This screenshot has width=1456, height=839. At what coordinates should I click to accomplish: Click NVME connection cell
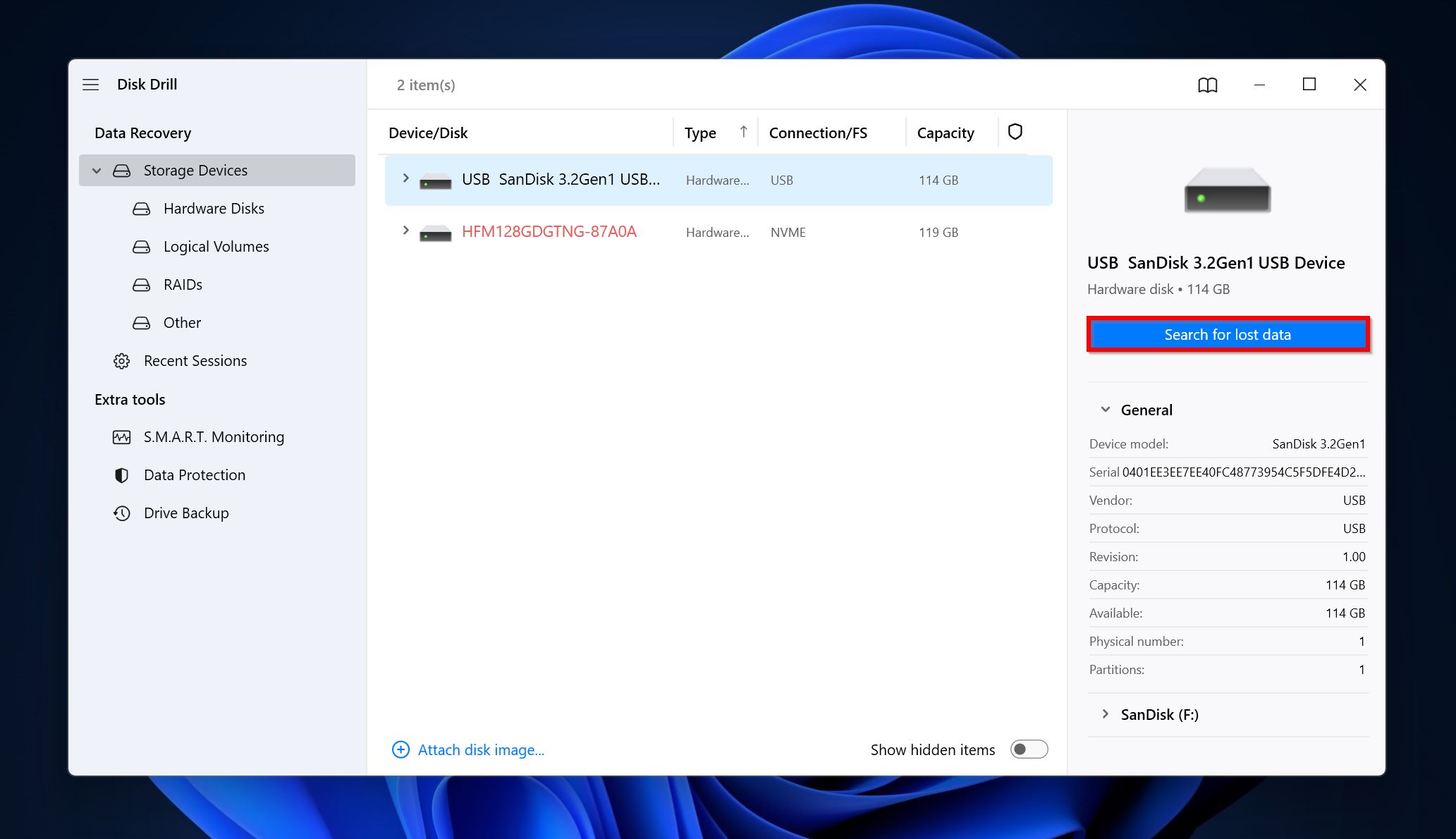pos(788,232)
